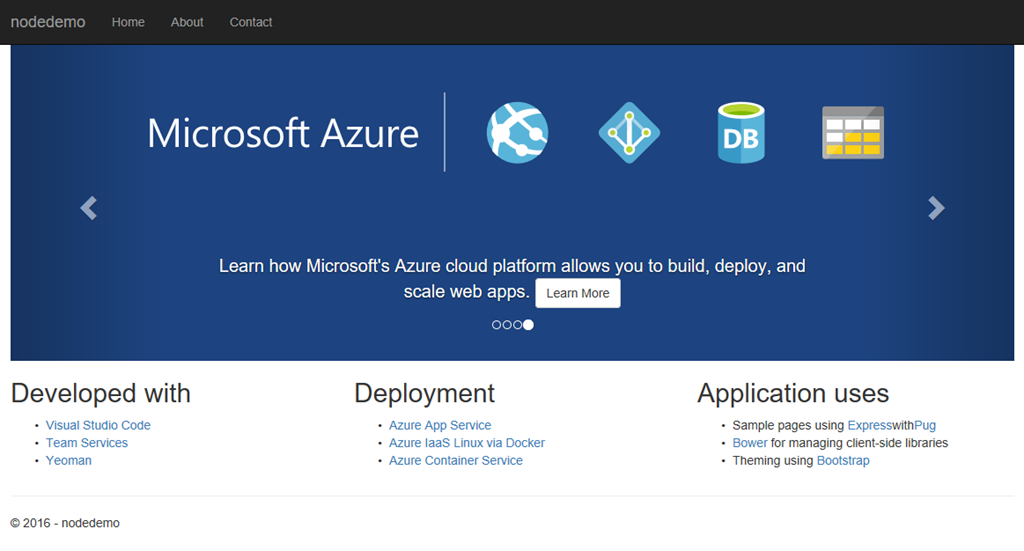Follow the Azure App Service link
Screen dimensions: 1024x551
pos(440,425)
